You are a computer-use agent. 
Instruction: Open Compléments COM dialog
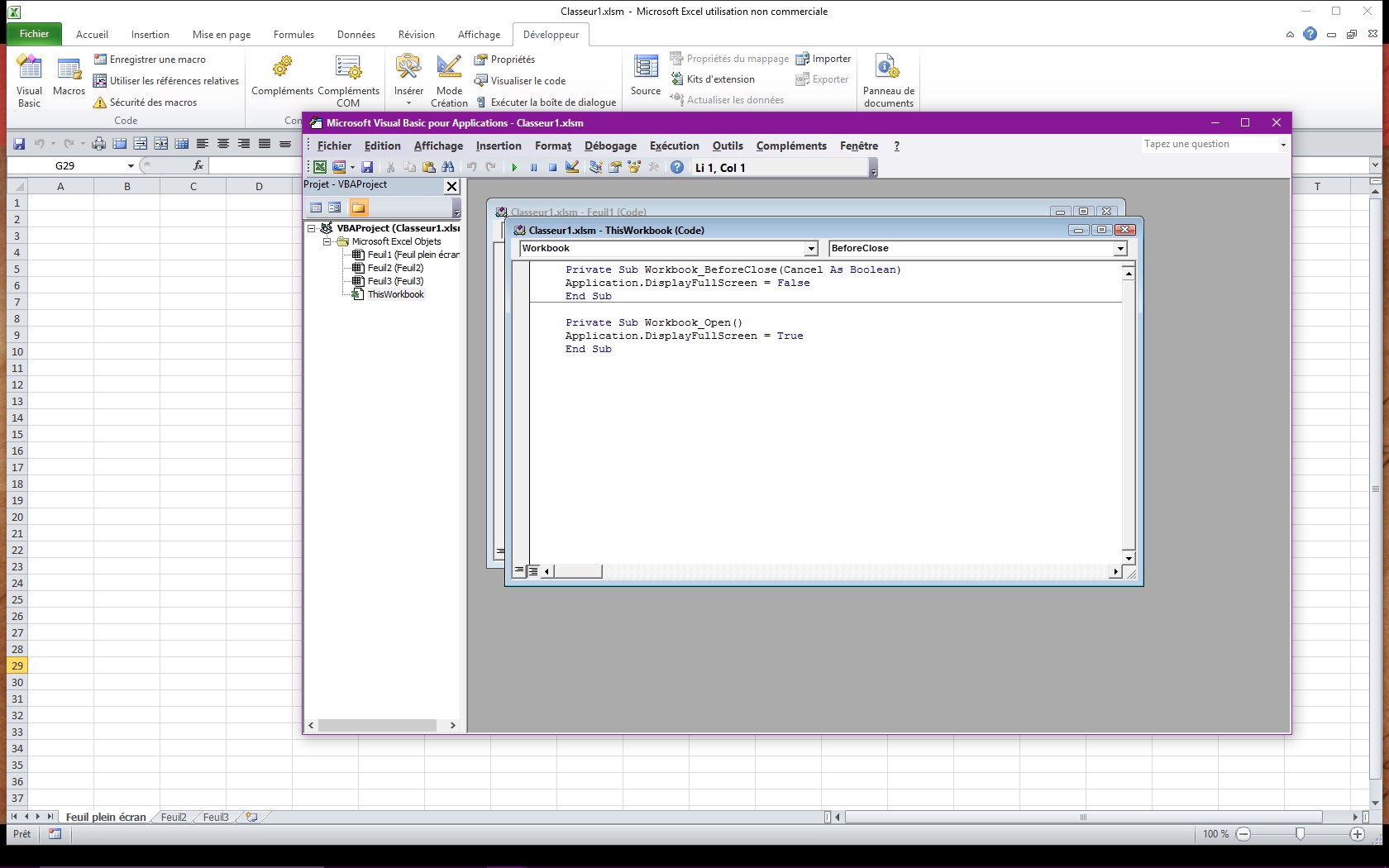tap(348, 80)
